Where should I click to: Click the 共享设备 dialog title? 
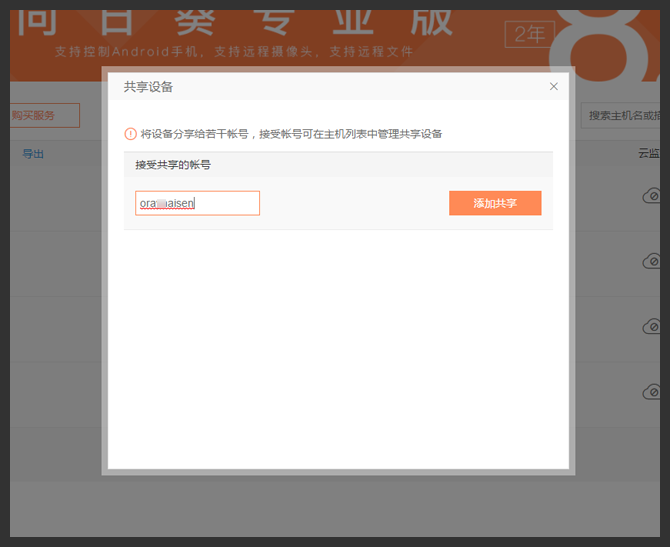[x=148, y=87]
